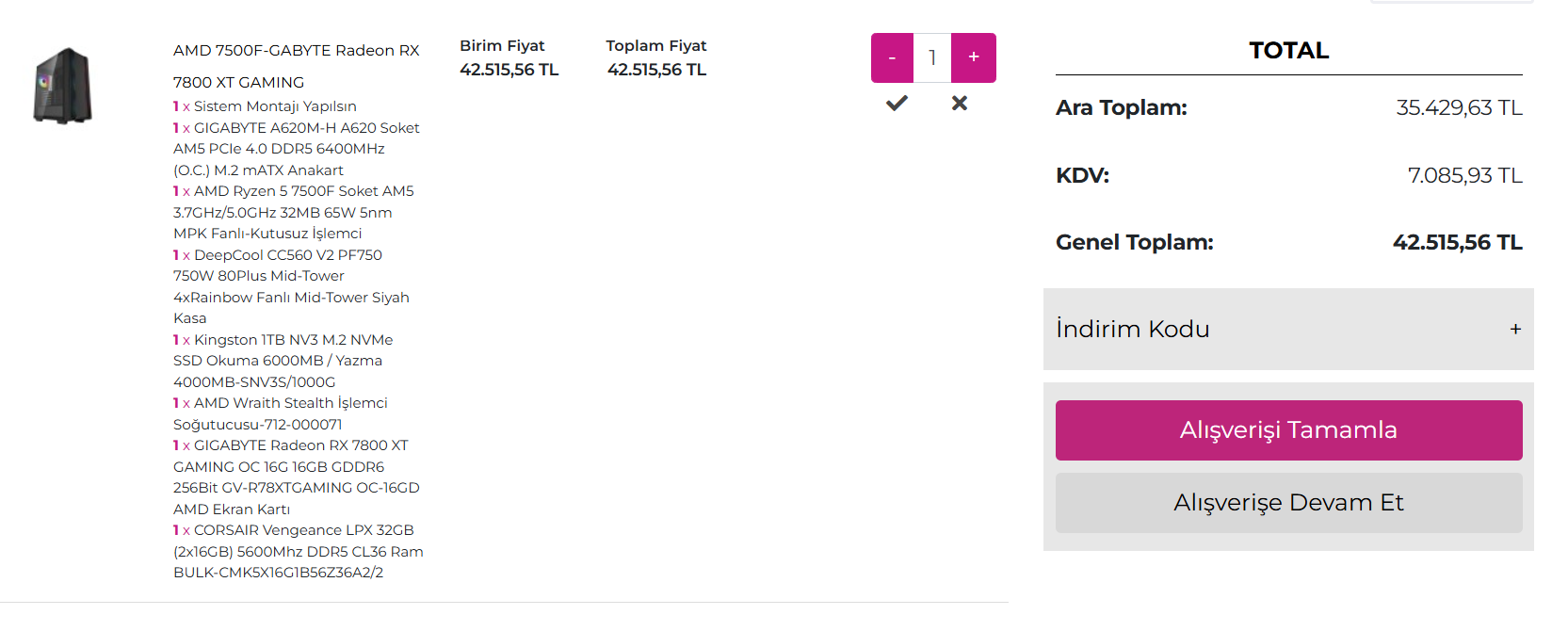Click the Genel Toplam amount
The height and width of the screenshot is (631, 1568).
point(1457,242)
